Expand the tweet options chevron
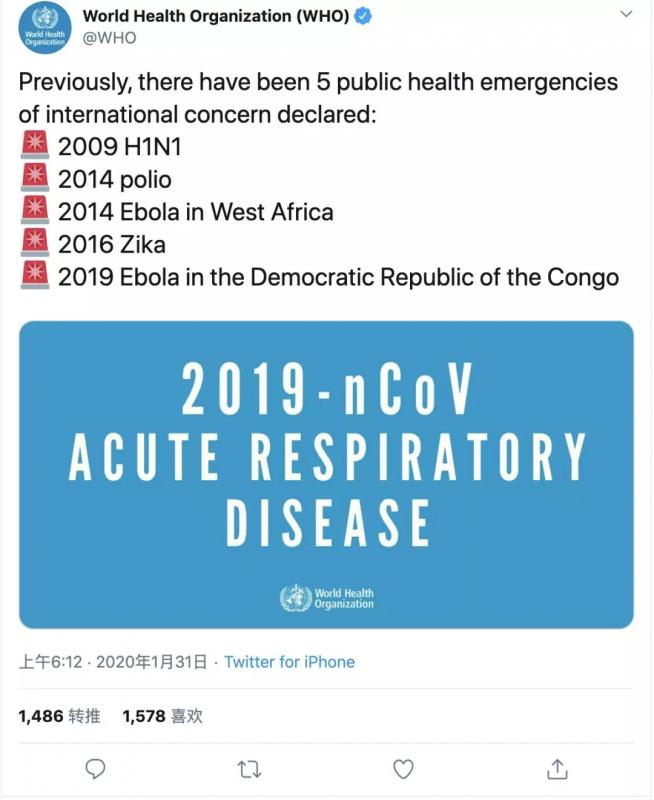The image size is (654, 800). tap(626, 15)
